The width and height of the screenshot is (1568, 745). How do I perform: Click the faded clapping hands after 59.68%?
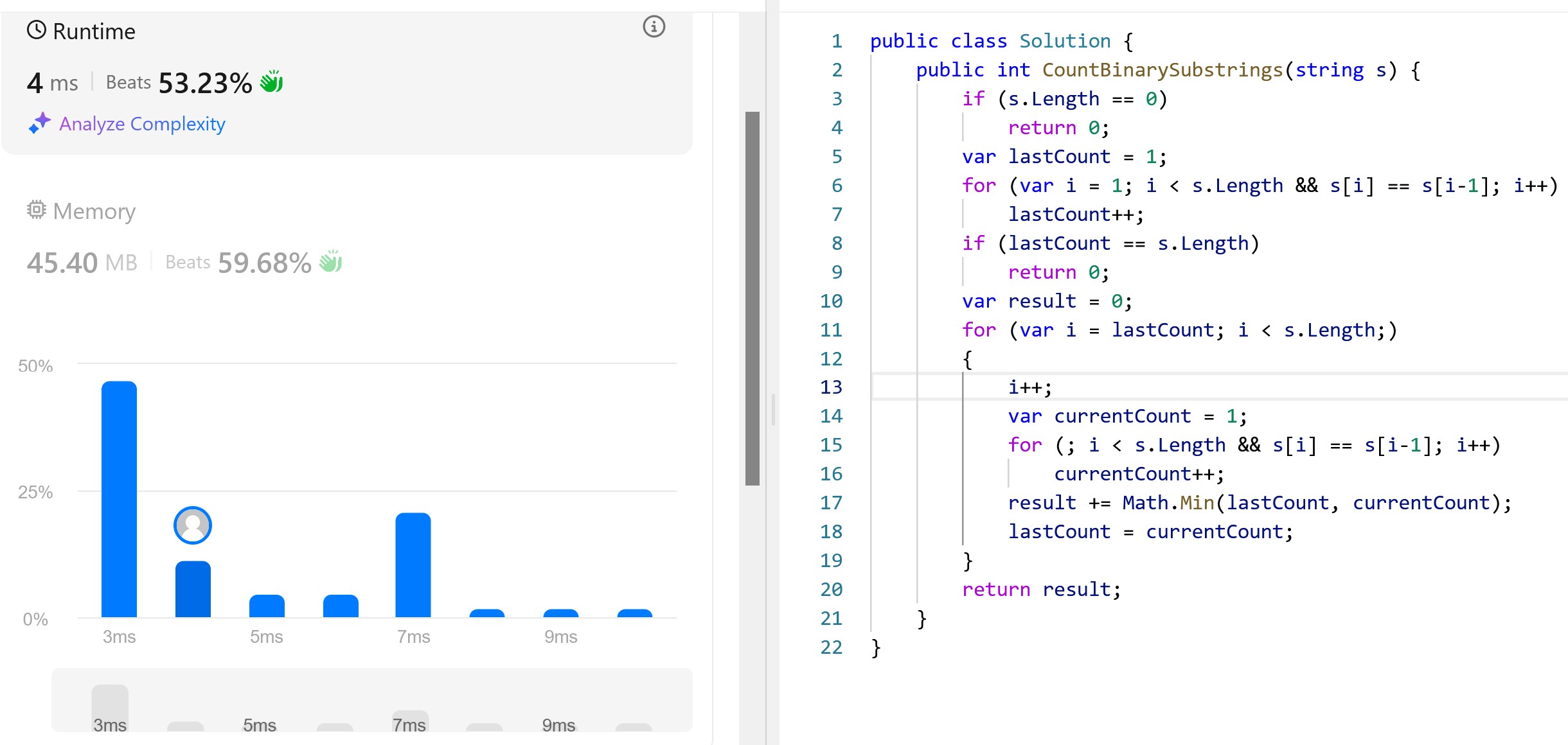point(330,261)
